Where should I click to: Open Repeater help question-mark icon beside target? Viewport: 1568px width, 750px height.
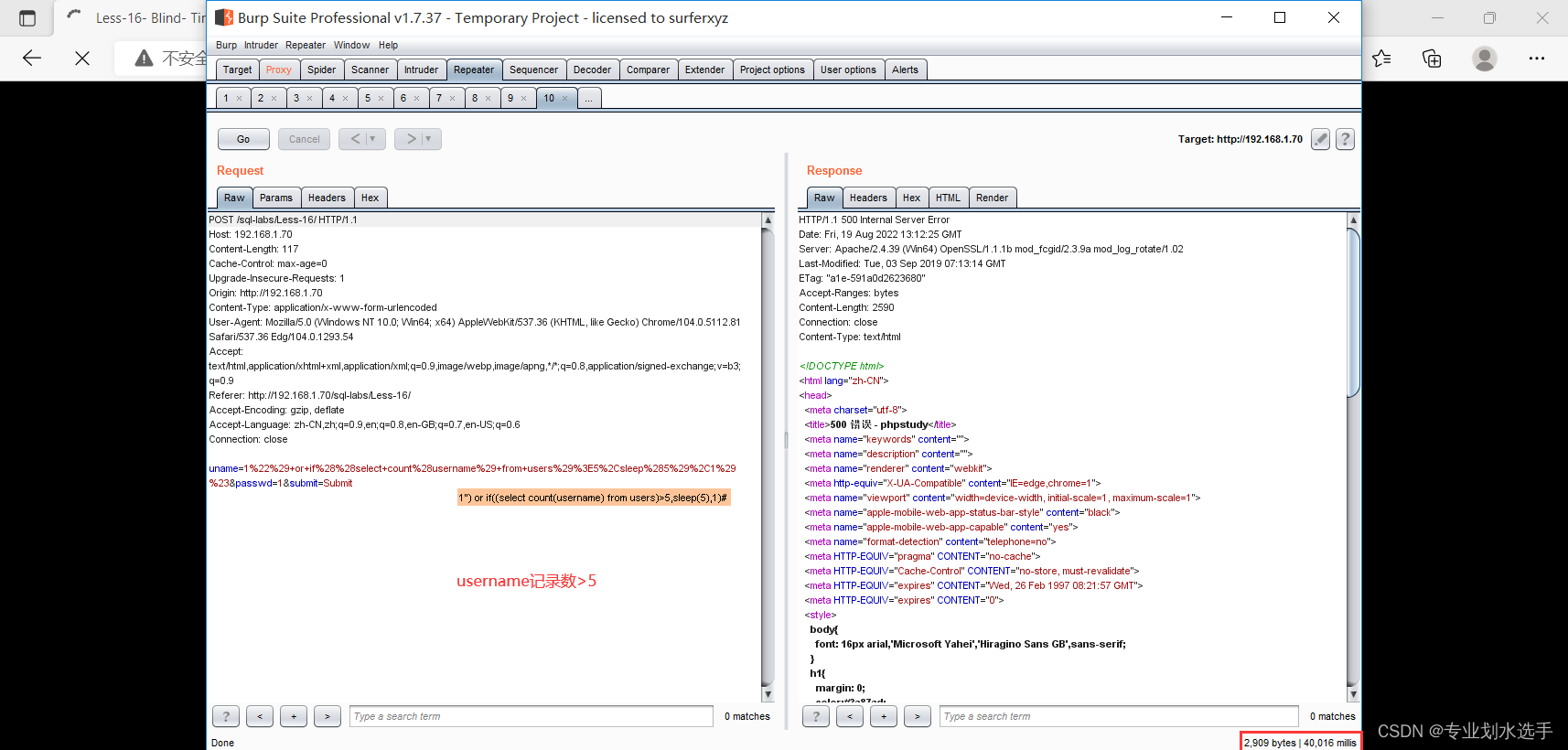click(x=1345, y=139)
